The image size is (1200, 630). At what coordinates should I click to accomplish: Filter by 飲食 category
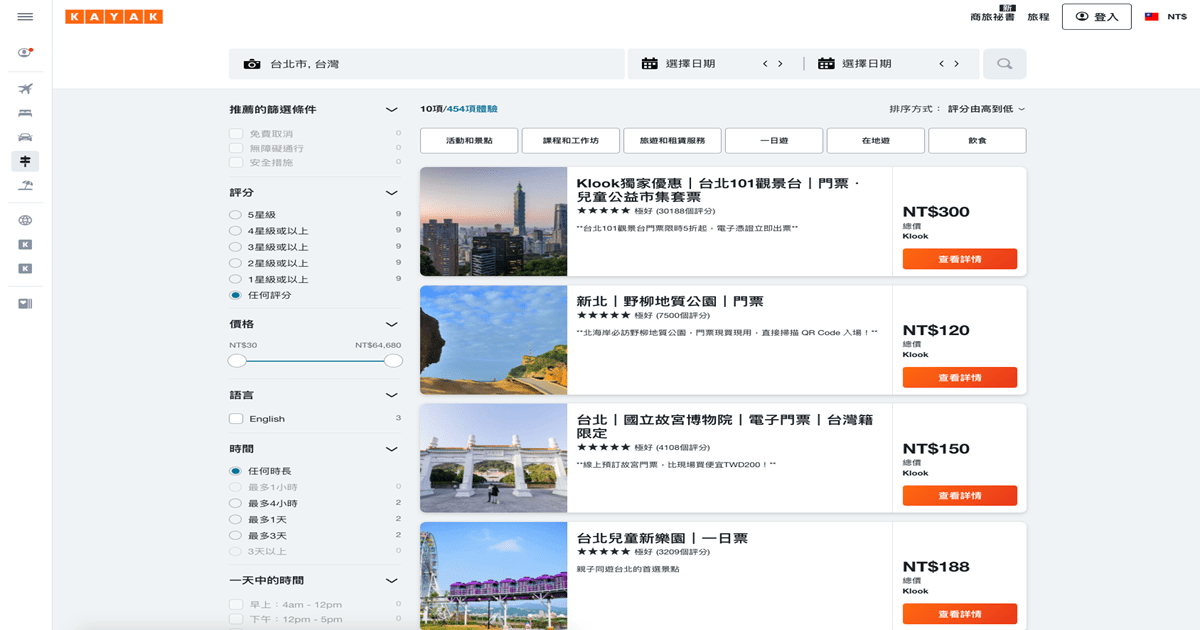(x=977, y=141)
